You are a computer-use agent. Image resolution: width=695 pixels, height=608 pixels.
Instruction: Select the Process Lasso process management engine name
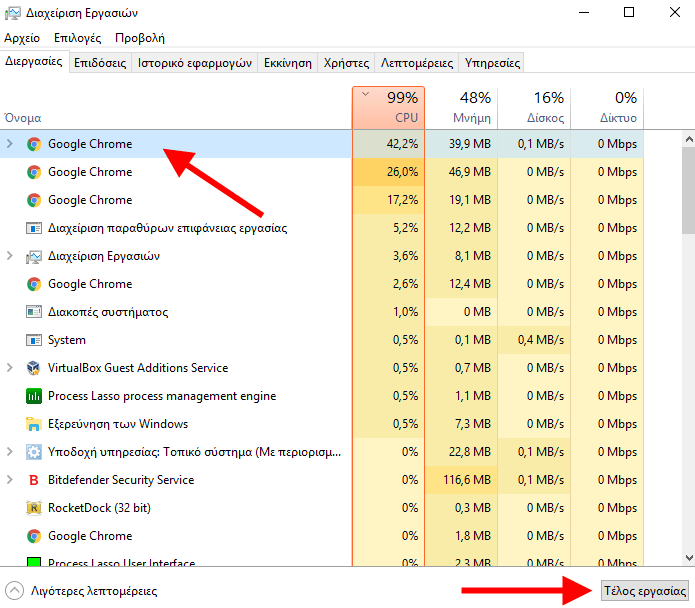coord(162,396)
